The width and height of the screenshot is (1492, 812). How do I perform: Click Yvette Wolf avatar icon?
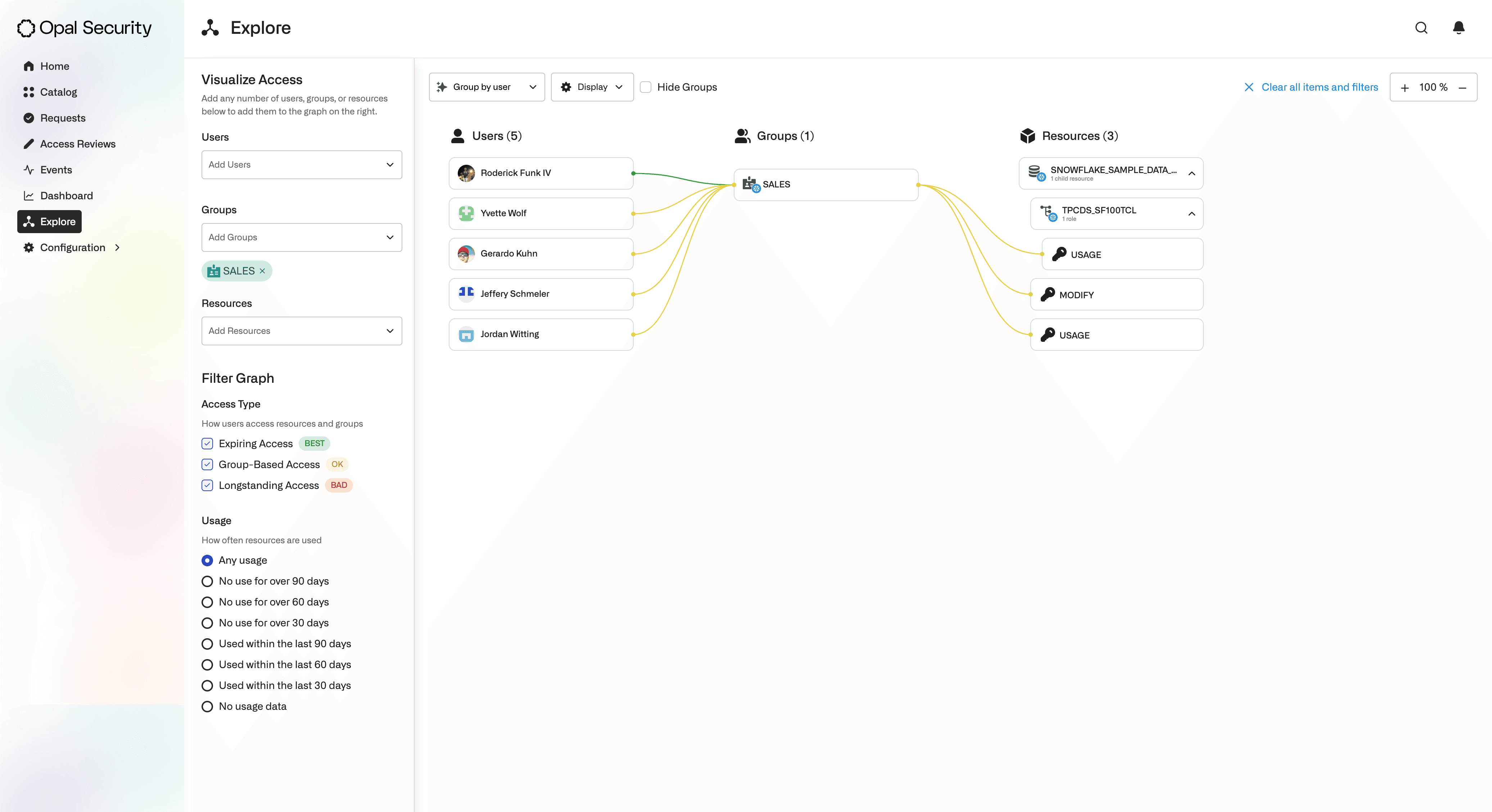(x=466, y=213)
